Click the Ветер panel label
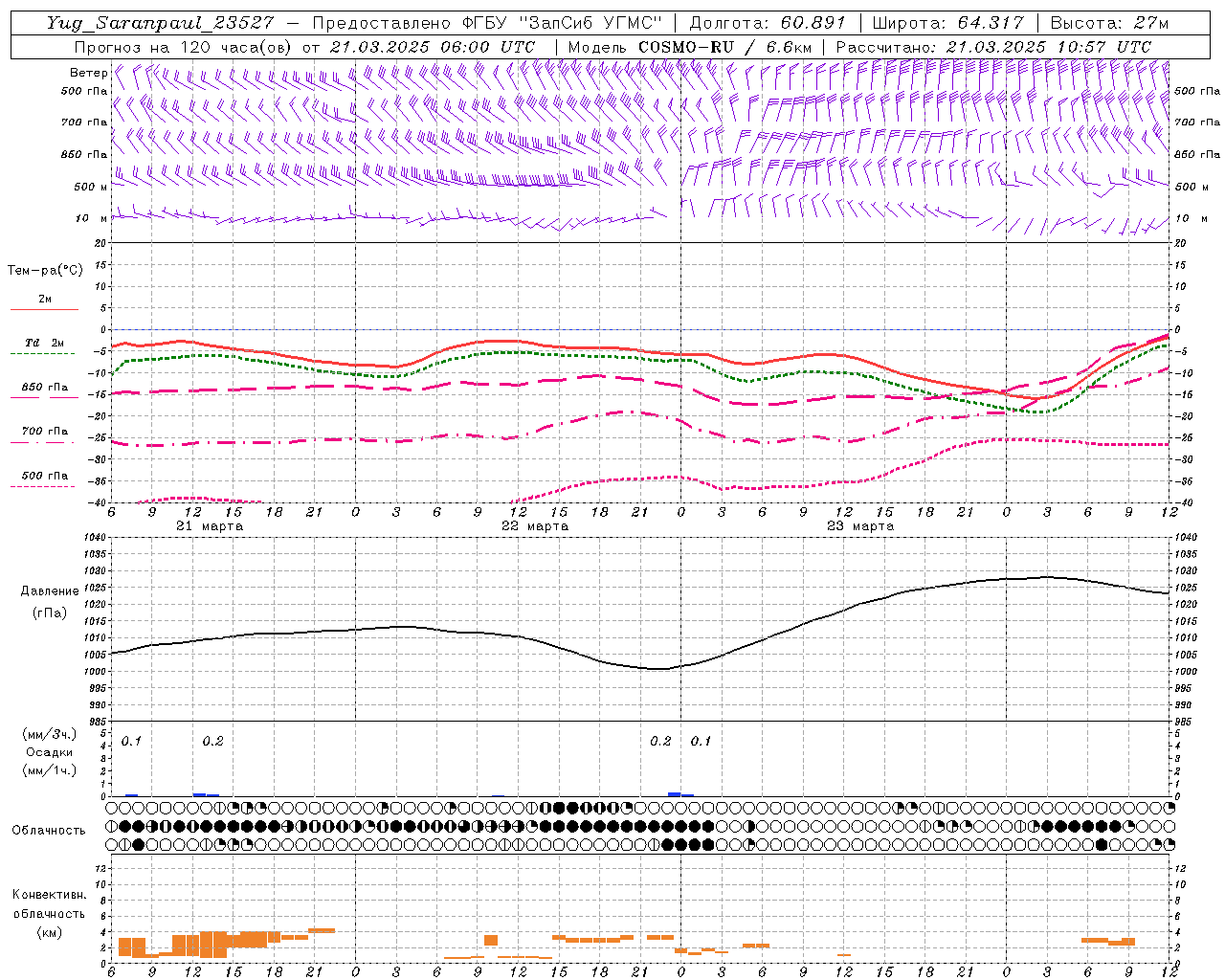 (x=88, y=73)
